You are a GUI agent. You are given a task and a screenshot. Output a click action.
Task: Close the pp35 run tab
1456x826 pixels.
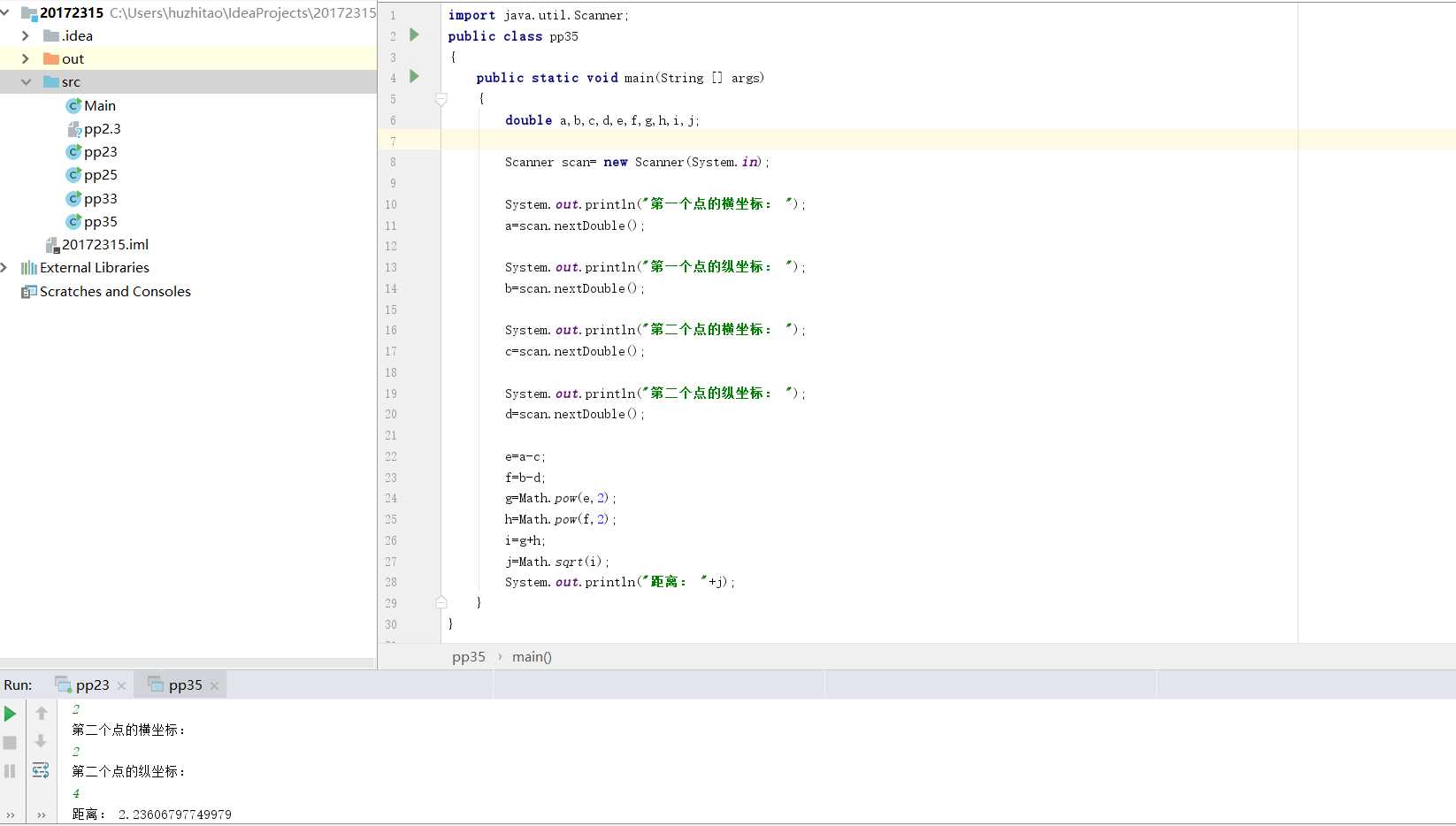[x=214, y=685]
